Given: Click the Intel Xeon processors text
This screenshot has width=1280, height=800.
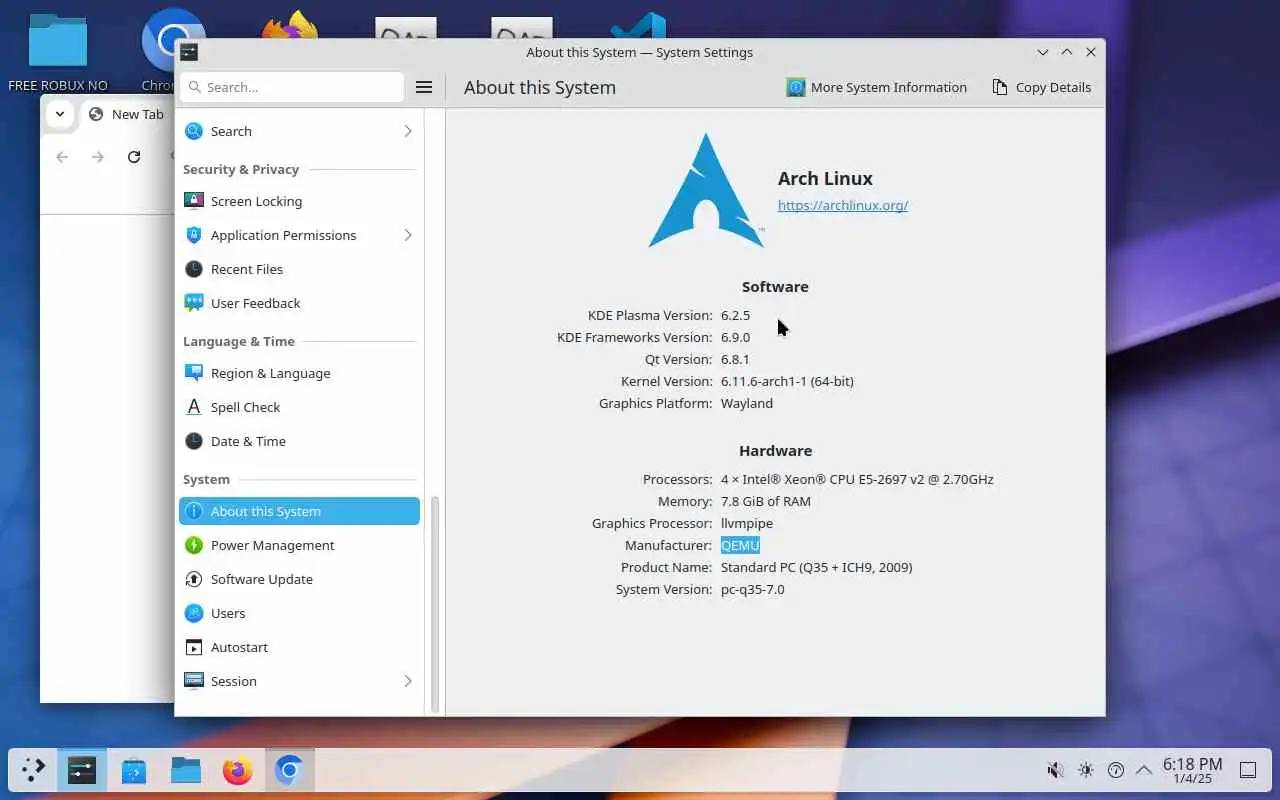Looking at the screenshot, I should (857, 479).
